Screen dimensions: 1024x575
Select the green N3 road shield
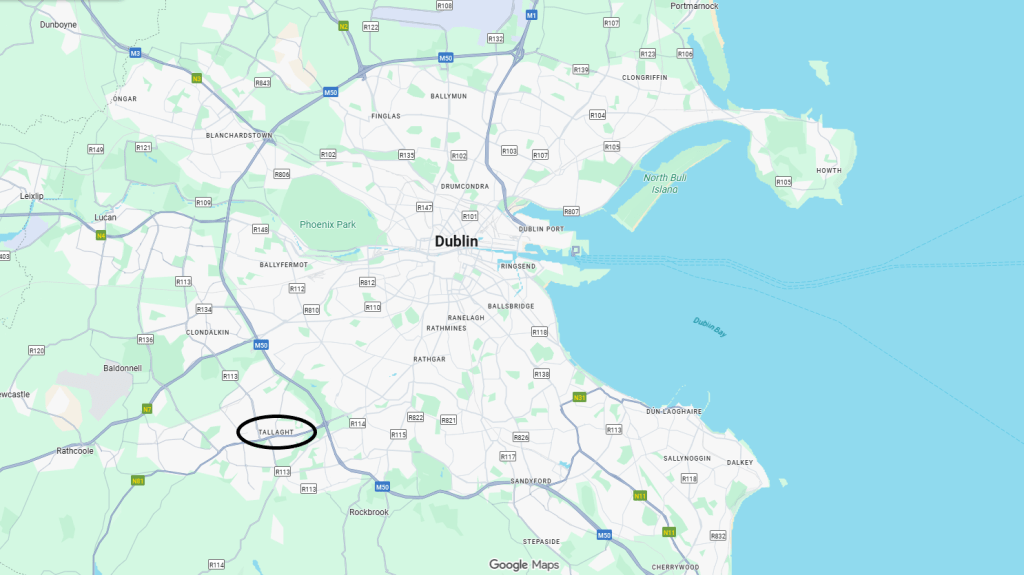tap(197, 78)
